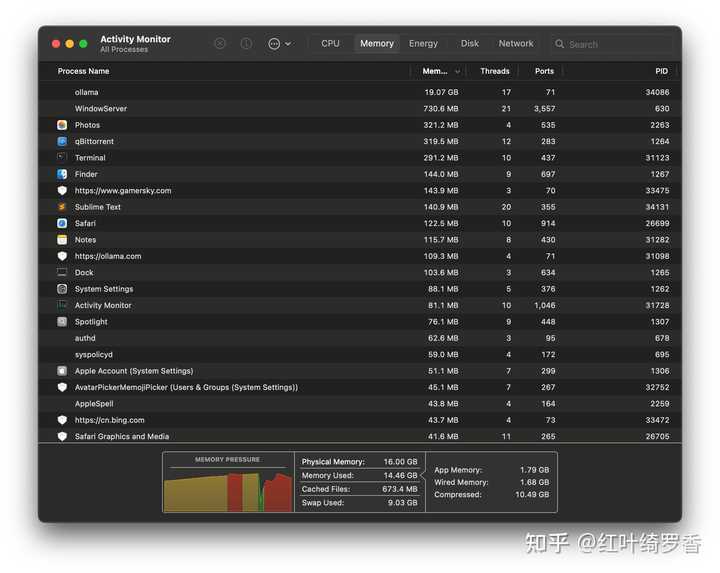Click the 19.07 GB memory value
The height and width of the screenshot is (573, 720).
point(441,92)
